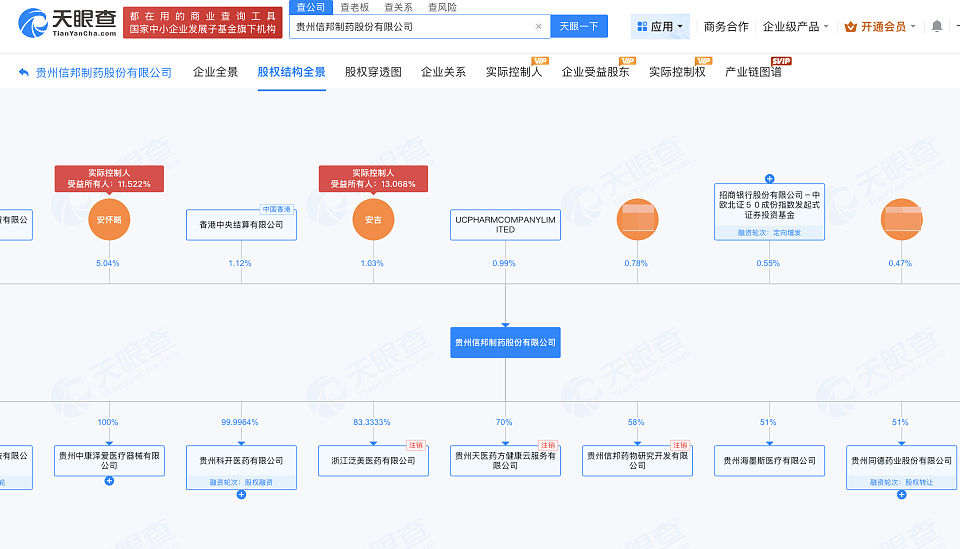
Task: Click the 5.04% shareholding label
Action: tap(108, 263)
